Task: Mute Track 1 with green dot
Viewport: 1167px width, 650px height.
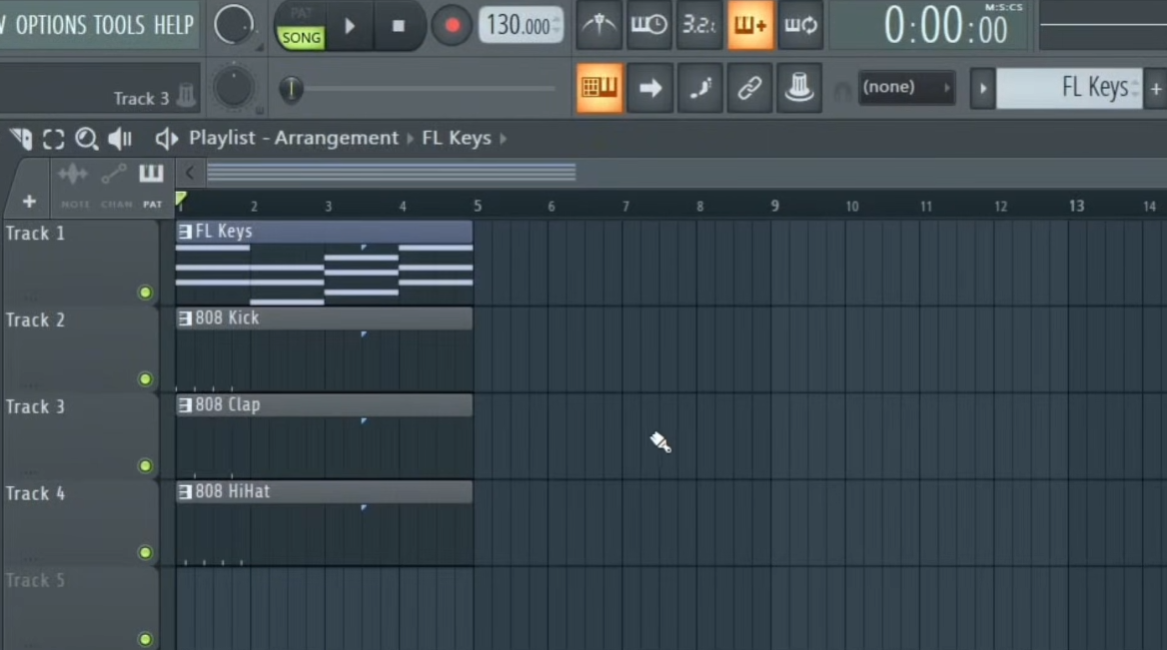Action: 145,293
